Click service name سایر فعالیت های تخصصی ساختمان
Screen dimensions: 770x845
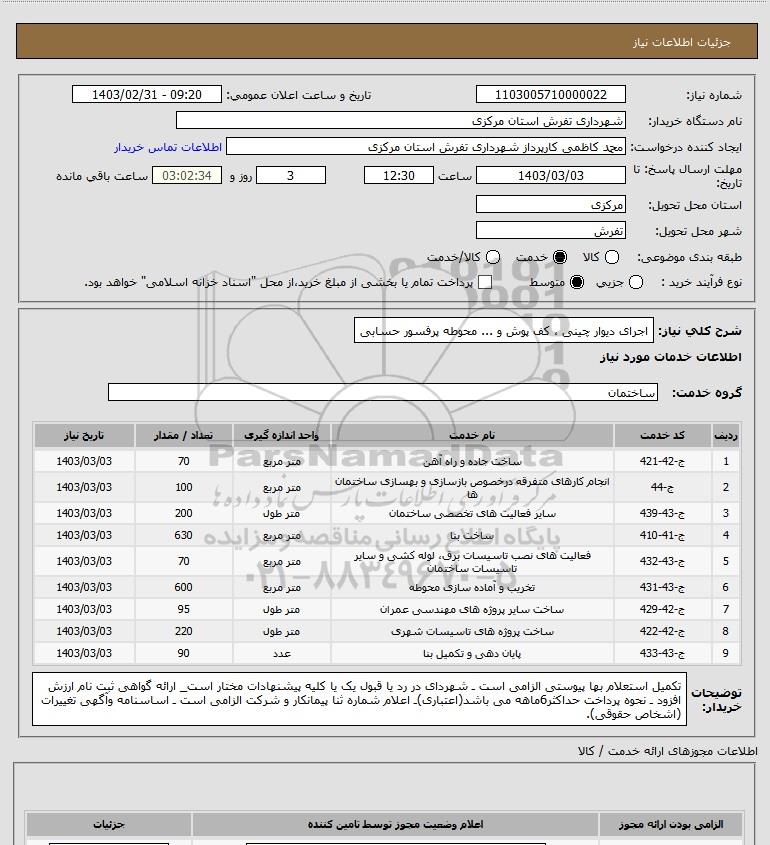472,513
